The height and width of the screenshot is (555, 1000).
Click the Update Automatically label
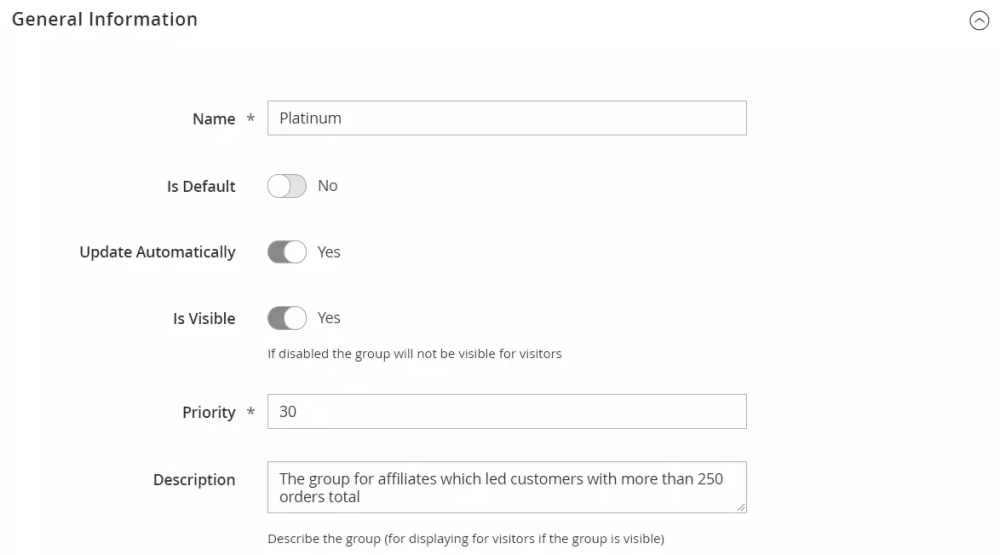point(157,252)
